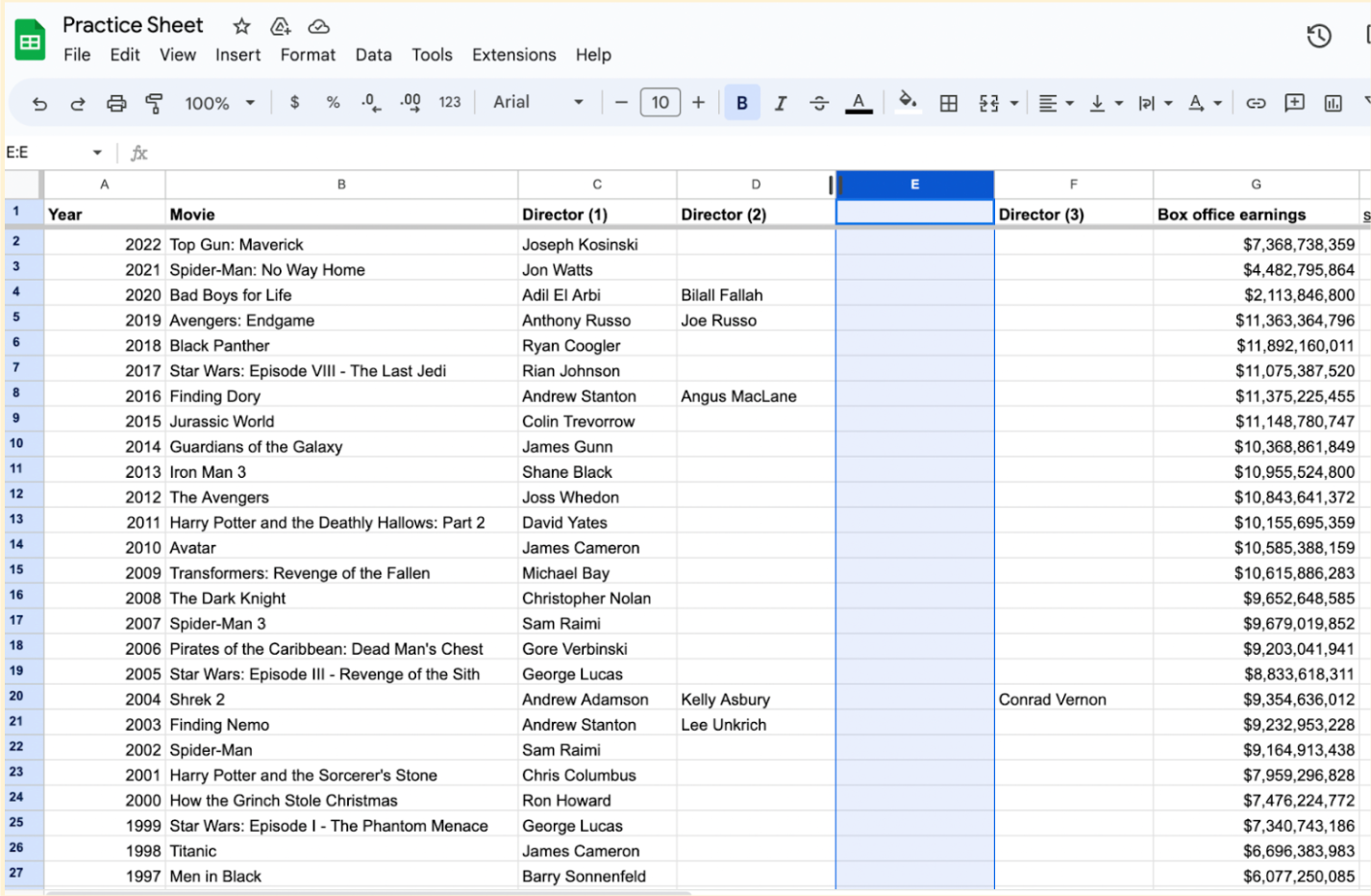Increase font size with plus button
1371x896 pixels.
click(x=698, y=102)
